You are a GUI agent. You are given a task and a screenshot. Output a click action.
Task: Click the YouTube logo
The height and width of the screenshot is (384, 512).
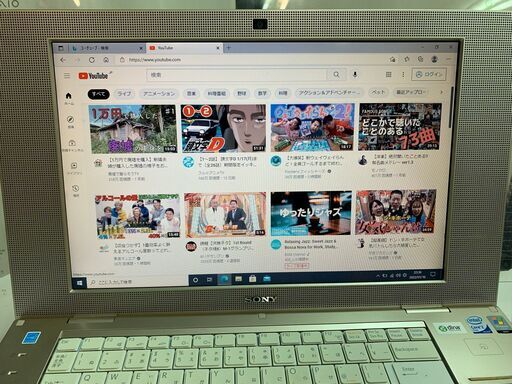point(94,76)
